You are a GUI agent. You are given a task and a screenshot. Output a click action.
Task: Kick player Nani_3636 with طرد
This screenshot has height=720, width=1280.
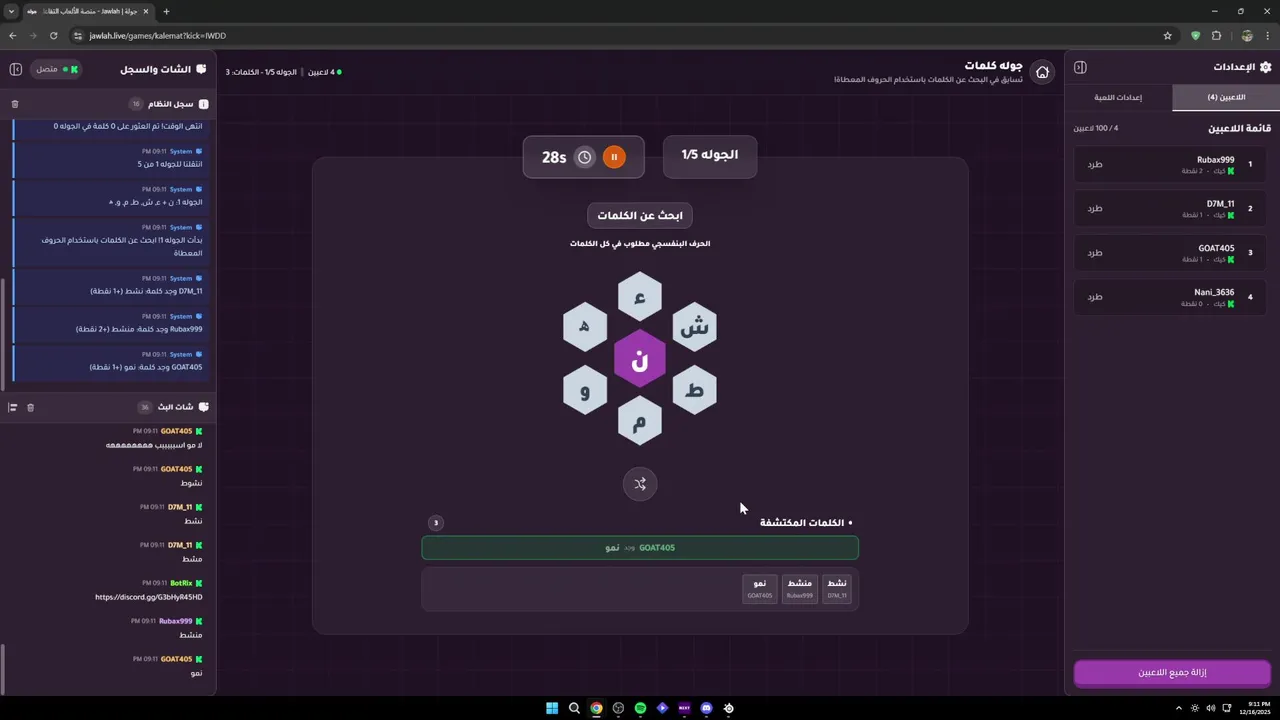[x=1095, y=297]
